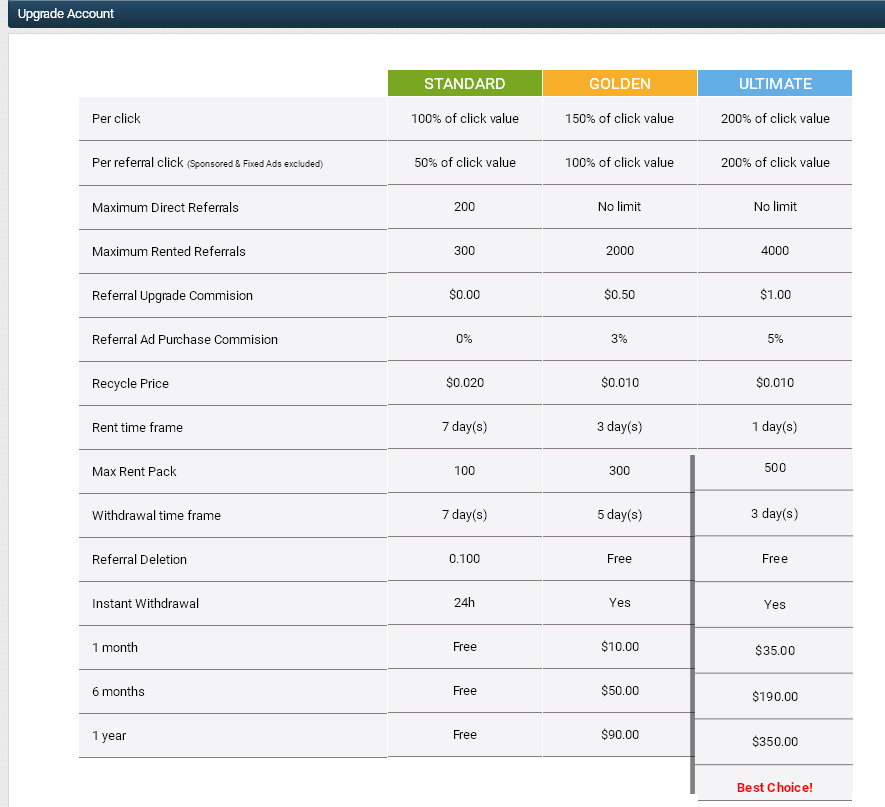Click the '$1.00' upgrade commission value
Image resolution: width=885 pixels, height=807 pixels.
(x=775, y=295)
